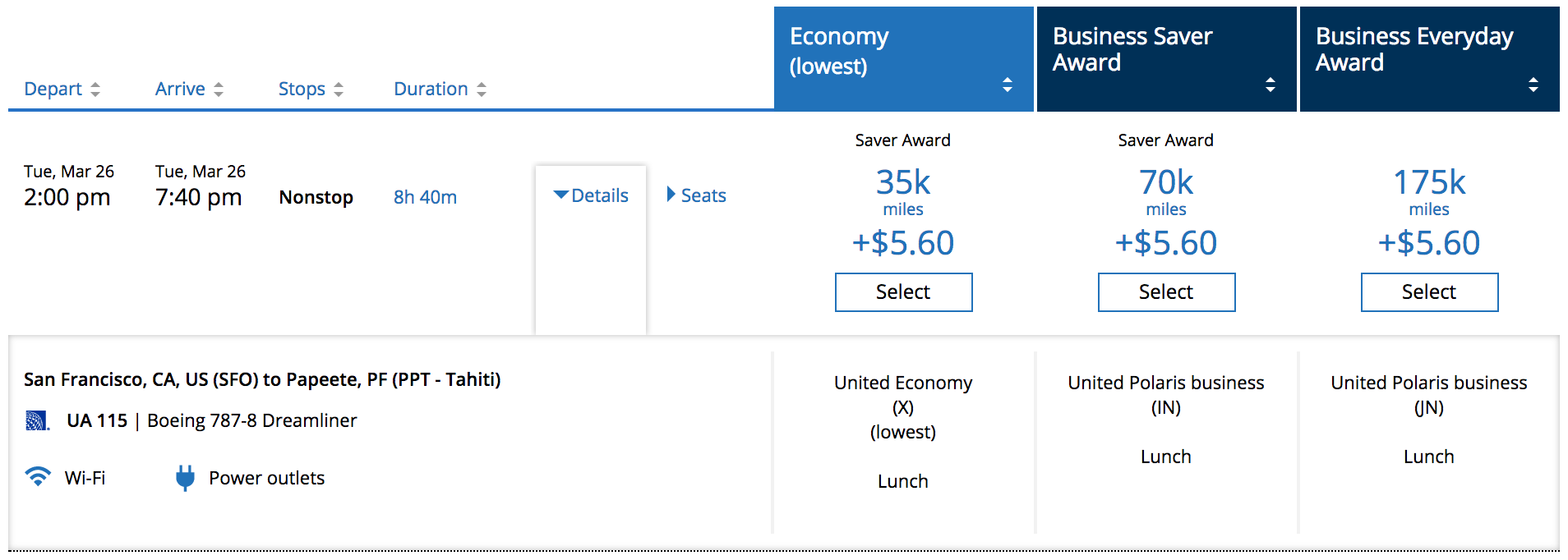The image size is (1568, 560).
Task: Click the Wi-Fi amenity icon
Action: [38, 477]
